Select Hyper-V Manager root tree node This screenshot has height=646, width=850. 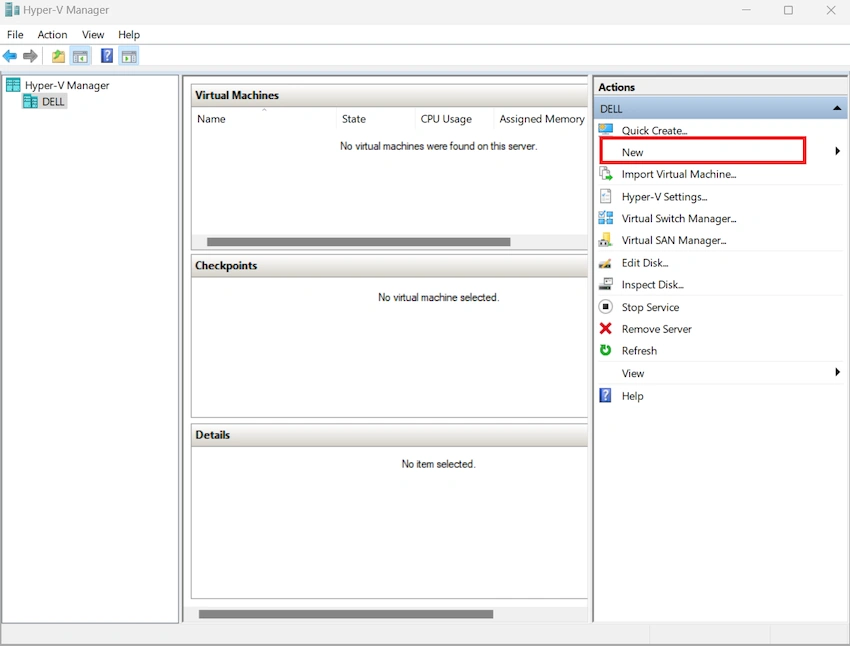[67, 85]
